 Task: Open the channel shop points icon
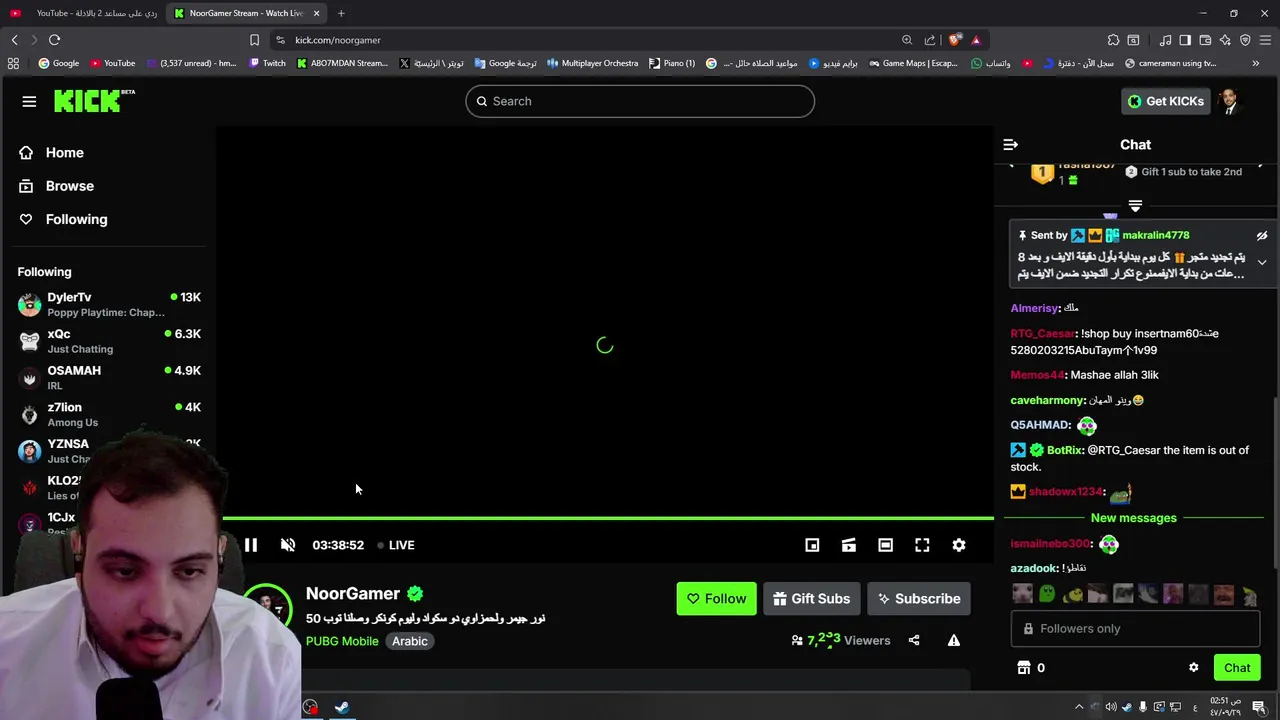click(x=1024, y=668)
